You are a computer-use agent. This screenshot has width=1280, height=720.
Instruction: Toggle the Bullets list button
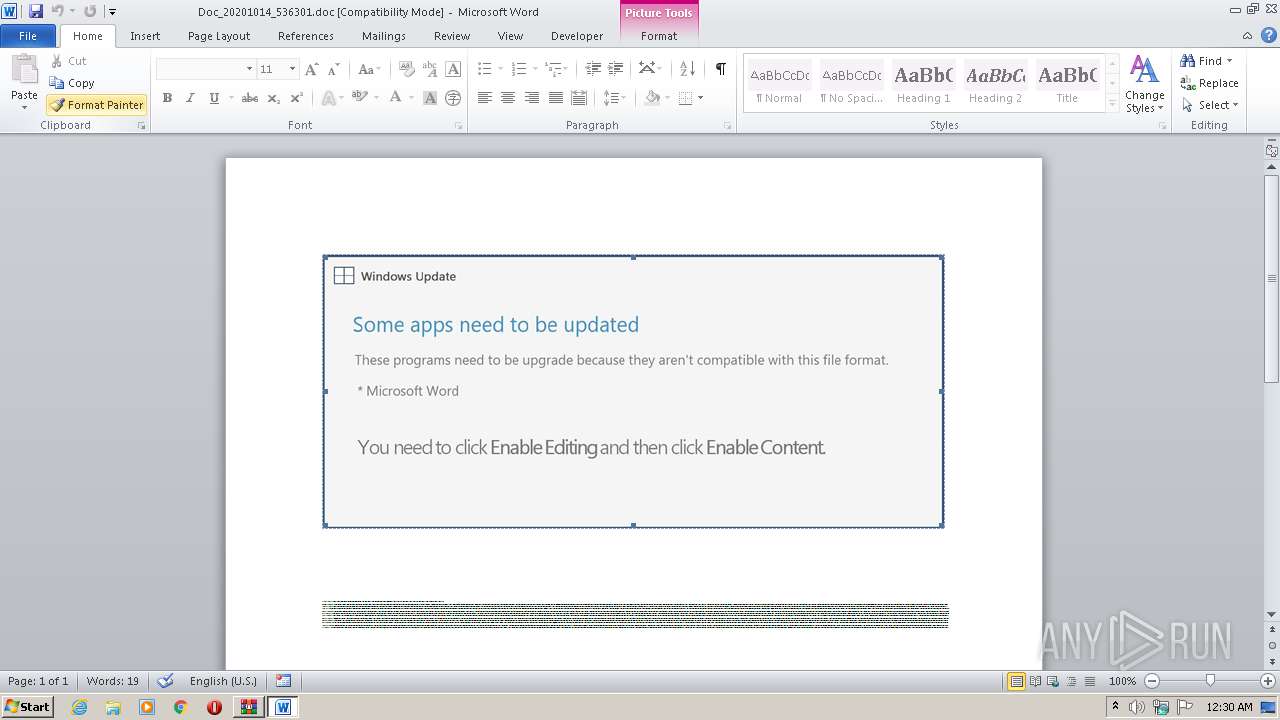(484, 69)
